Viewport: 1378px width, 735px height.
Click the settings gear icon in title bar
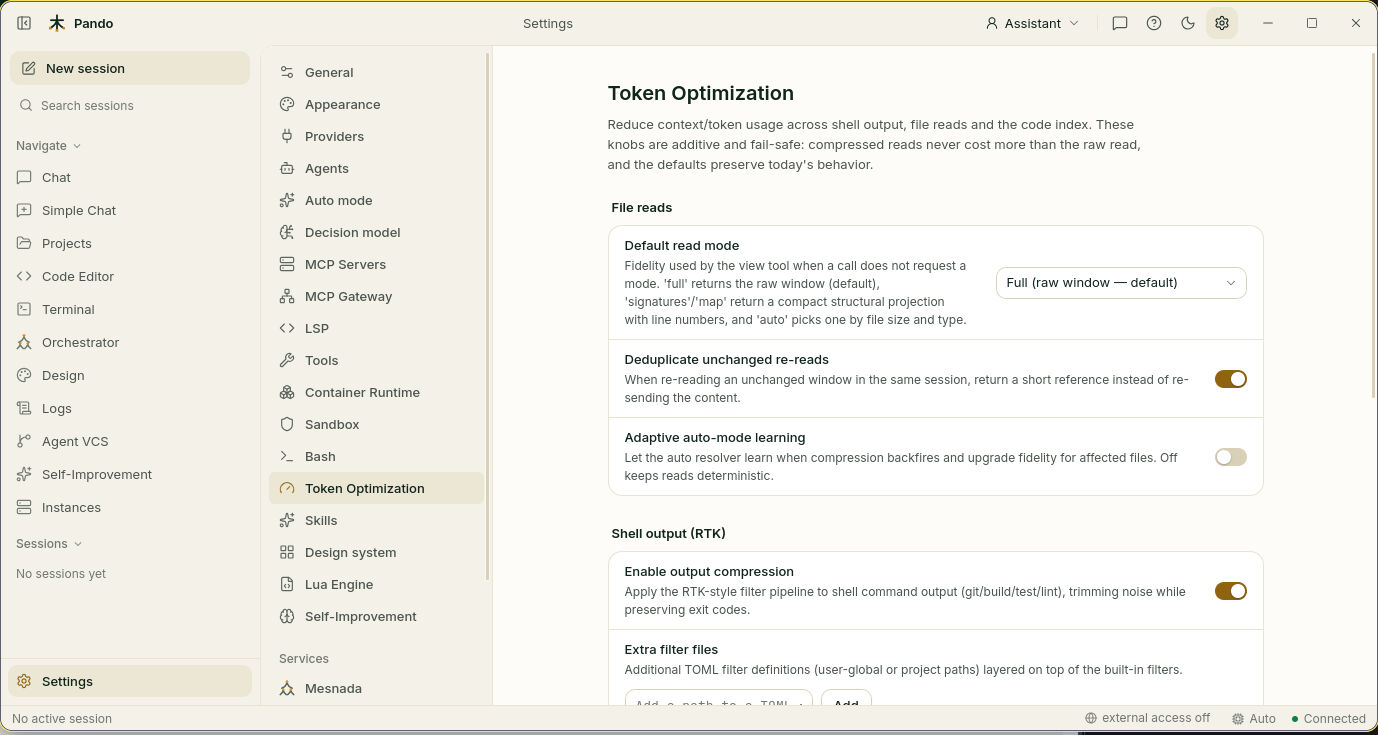(x=1222, y=23)
